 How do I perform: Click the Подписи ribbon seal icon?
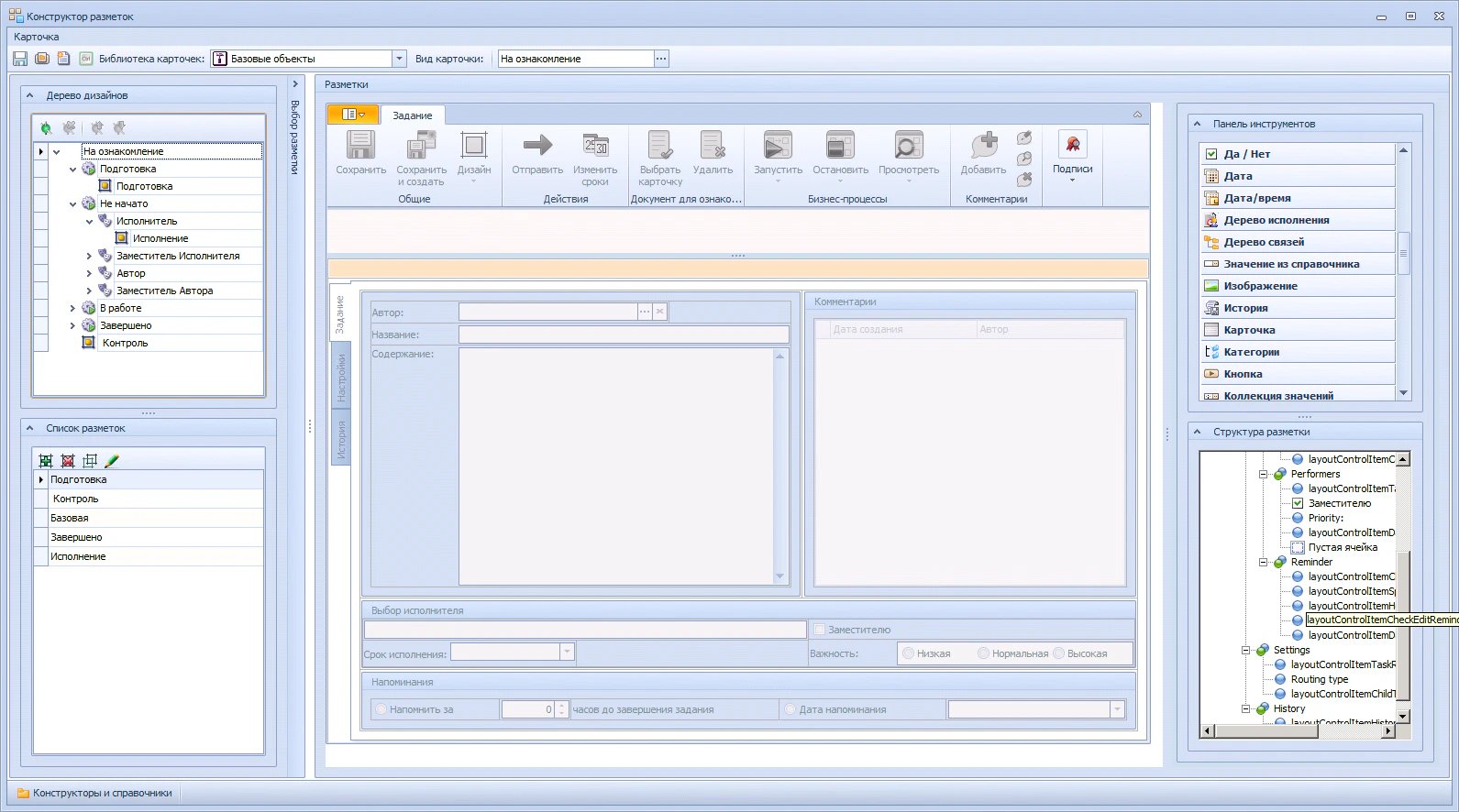pos(1072,144)
